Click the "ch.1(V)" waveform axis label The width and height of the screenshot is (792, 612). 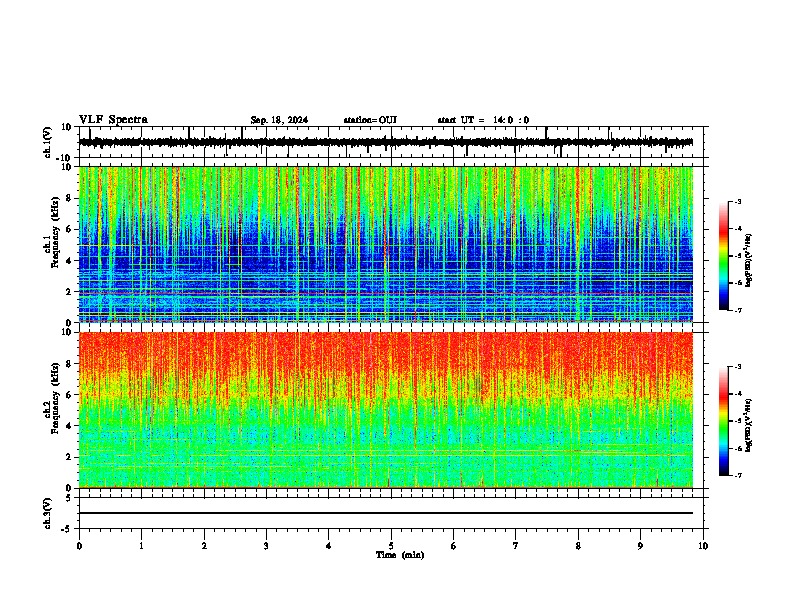pos(48,142)
